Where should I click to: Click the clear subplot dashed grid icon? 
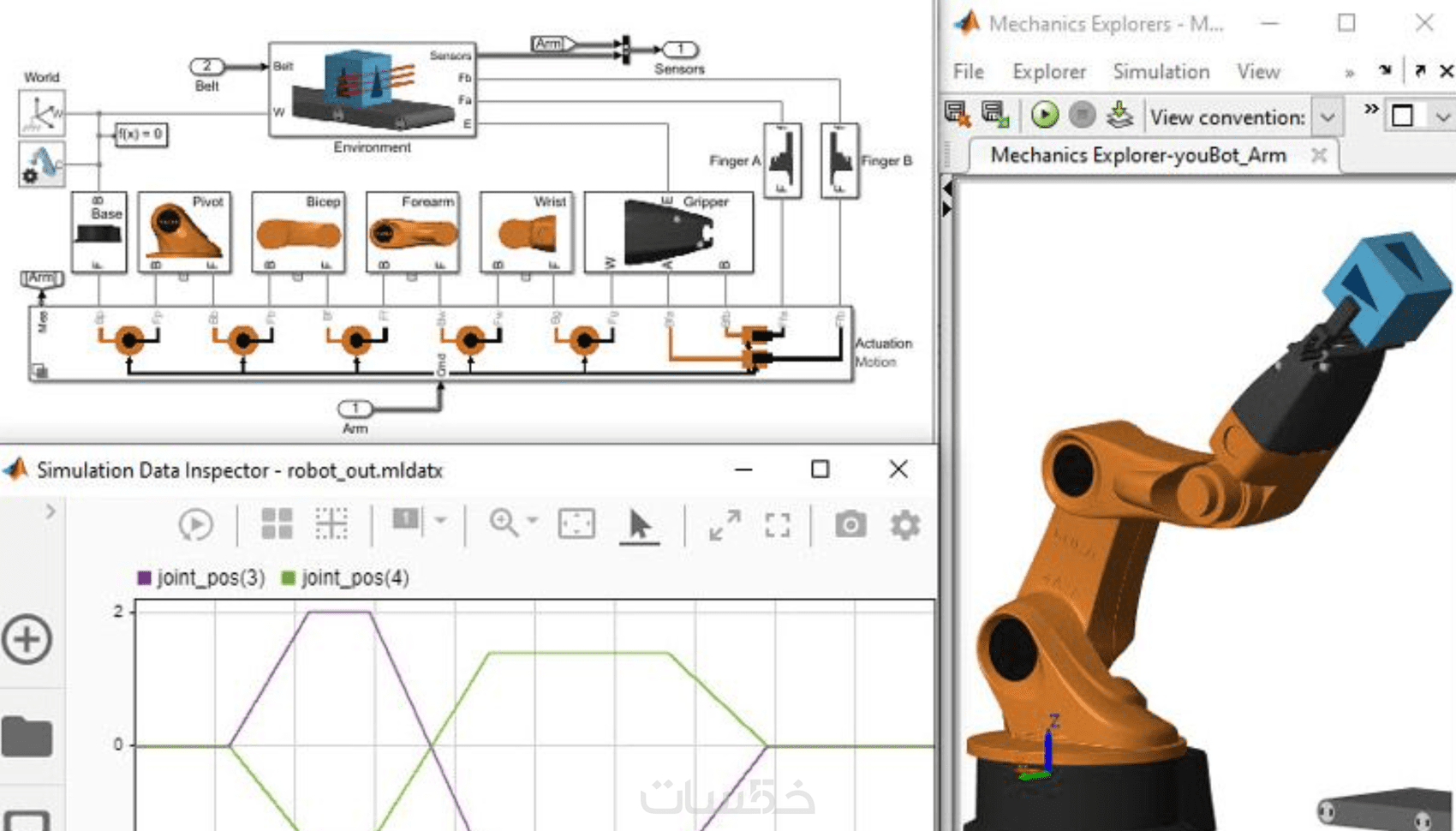331,523
